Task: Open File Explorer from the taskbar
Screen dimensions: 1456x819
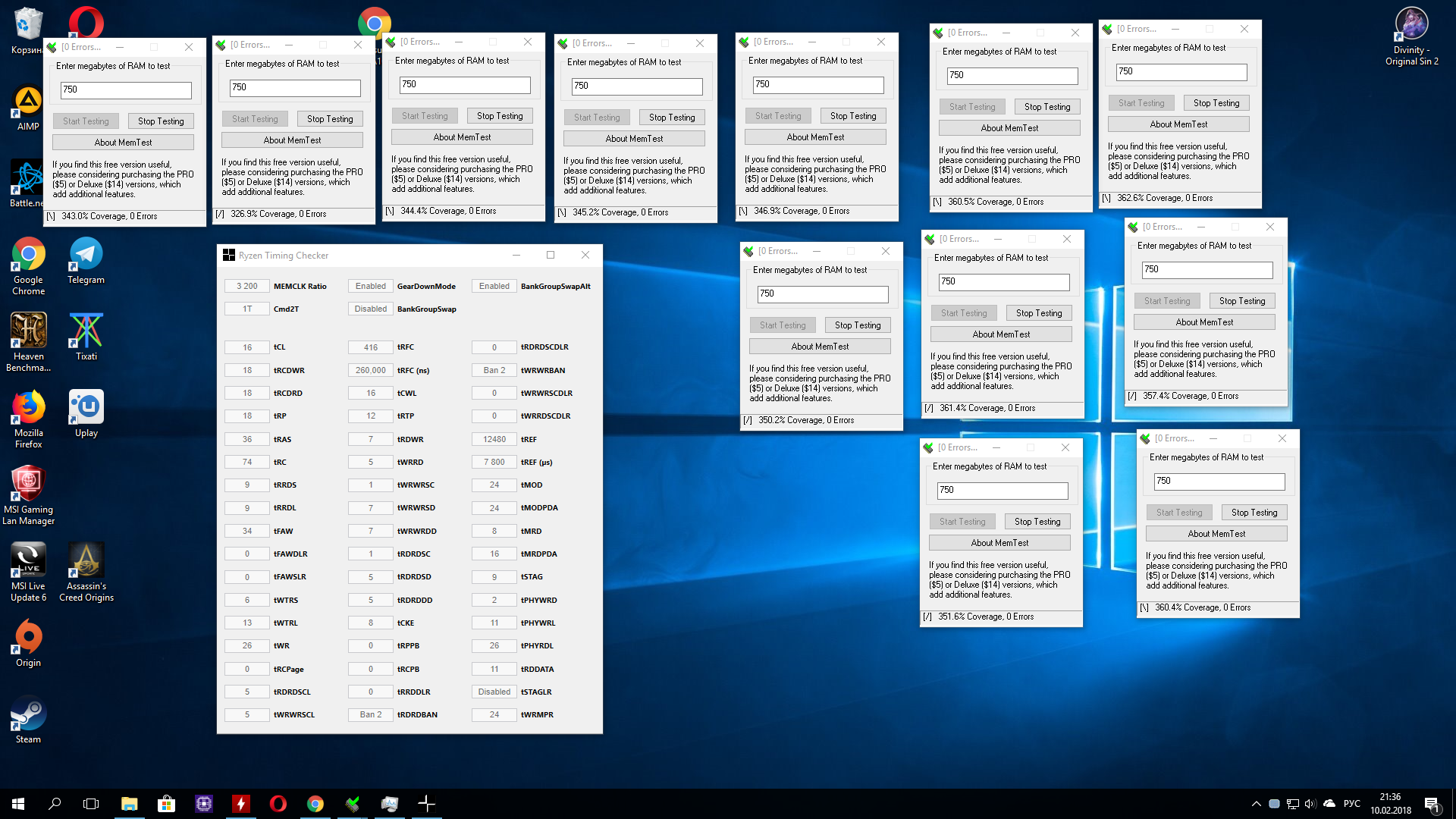Action: tap(129, 804)
